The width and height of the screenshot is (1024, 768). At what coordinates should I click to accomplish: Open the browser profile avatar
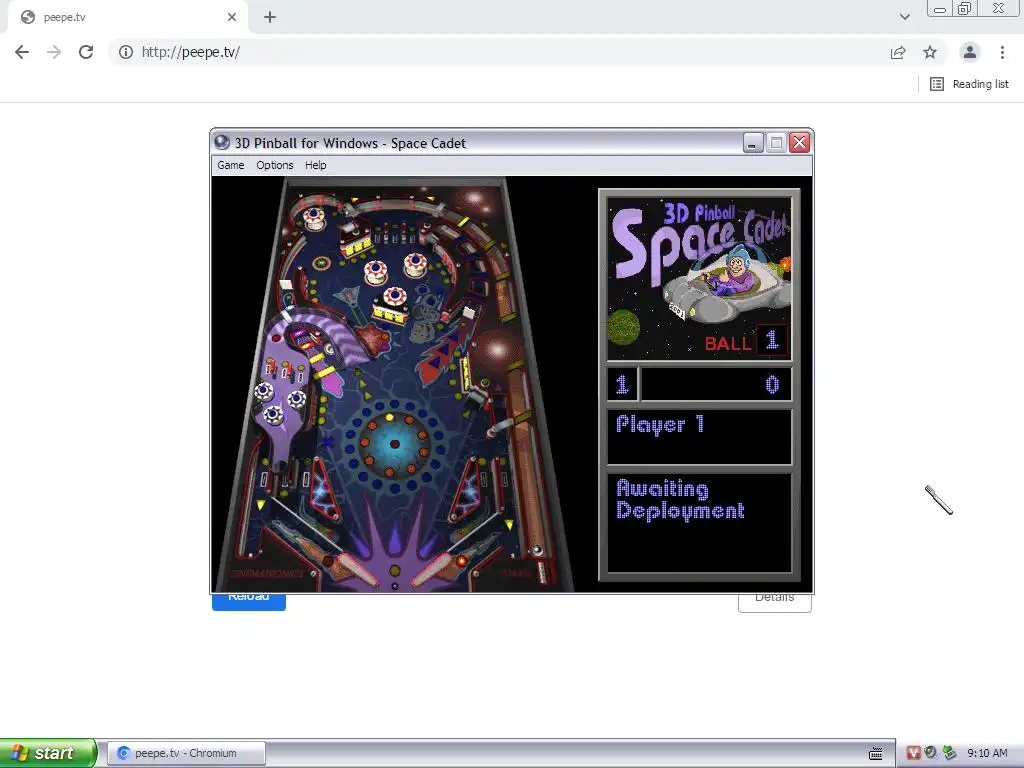pyautogui.click(x=970, y=52)
